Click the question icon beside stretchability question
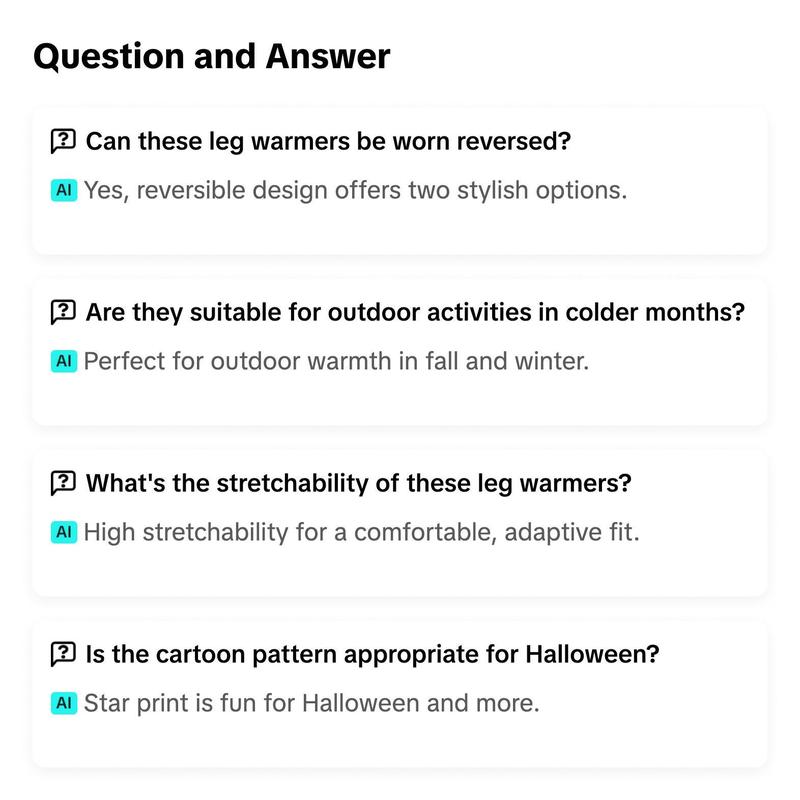800x800 pixels. 63,483
